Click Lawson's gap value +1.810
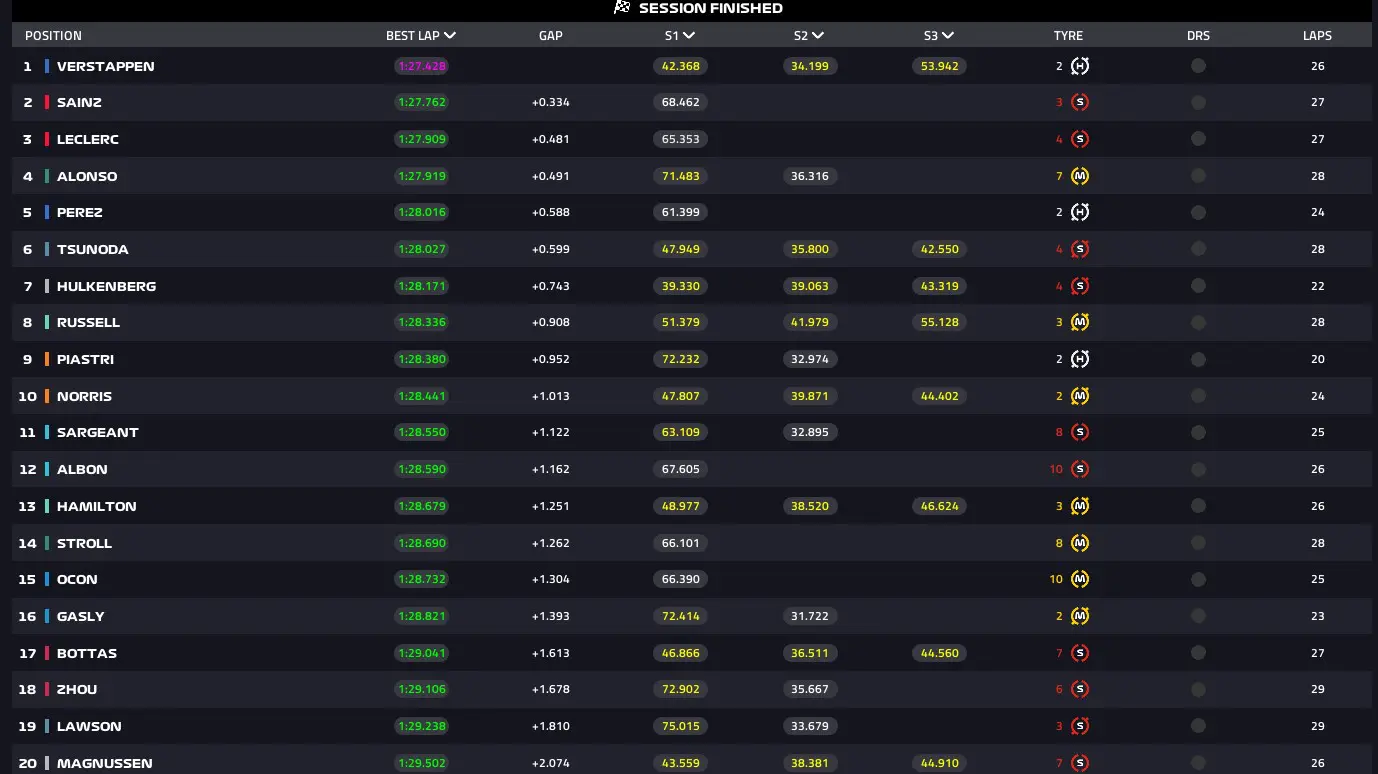This screenshot has height=774, width=1378. [x=551, y=726]
